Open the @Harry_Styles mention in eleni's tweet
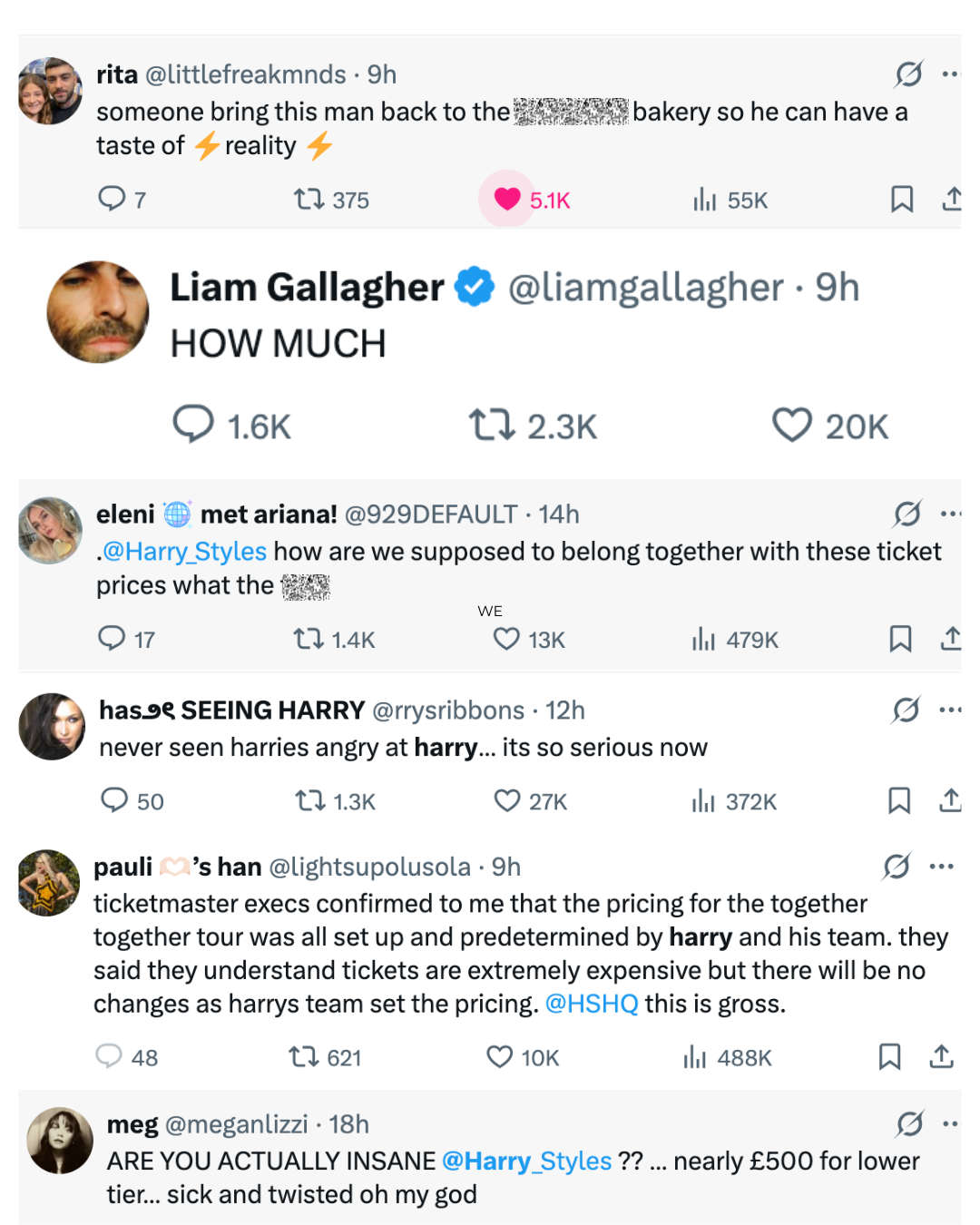The image size is (980, 1225). click(x=184, y=552)
